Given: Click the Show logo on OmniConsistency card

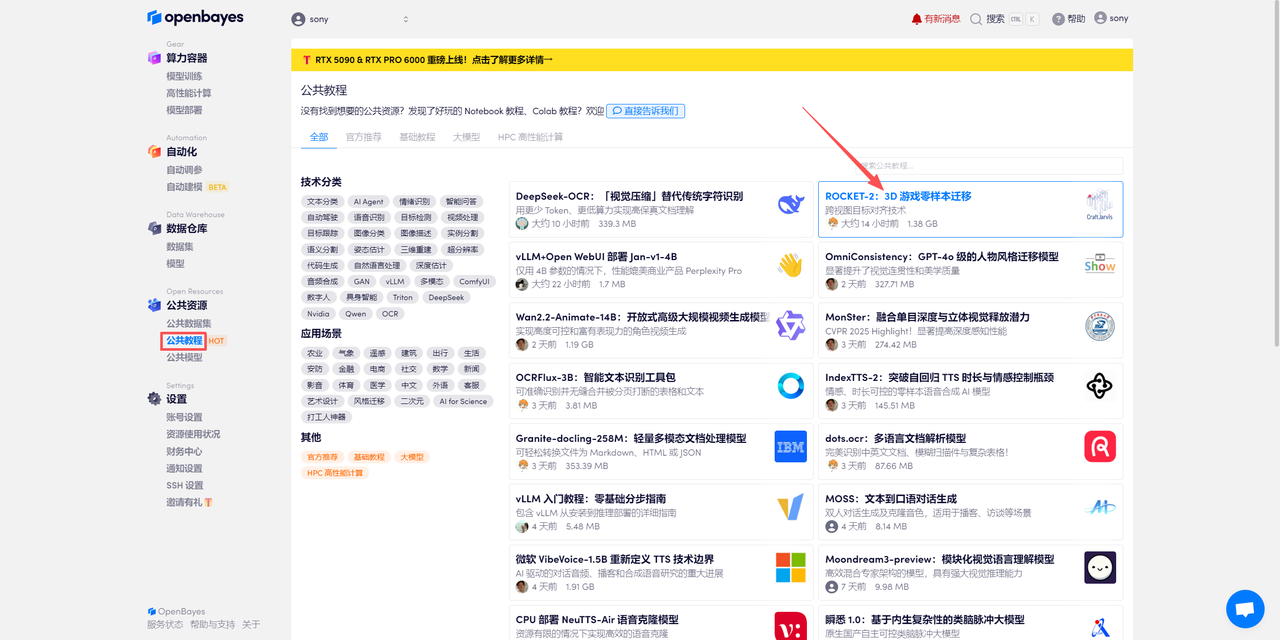Looking at the screenshot, I should point(1100,266).
